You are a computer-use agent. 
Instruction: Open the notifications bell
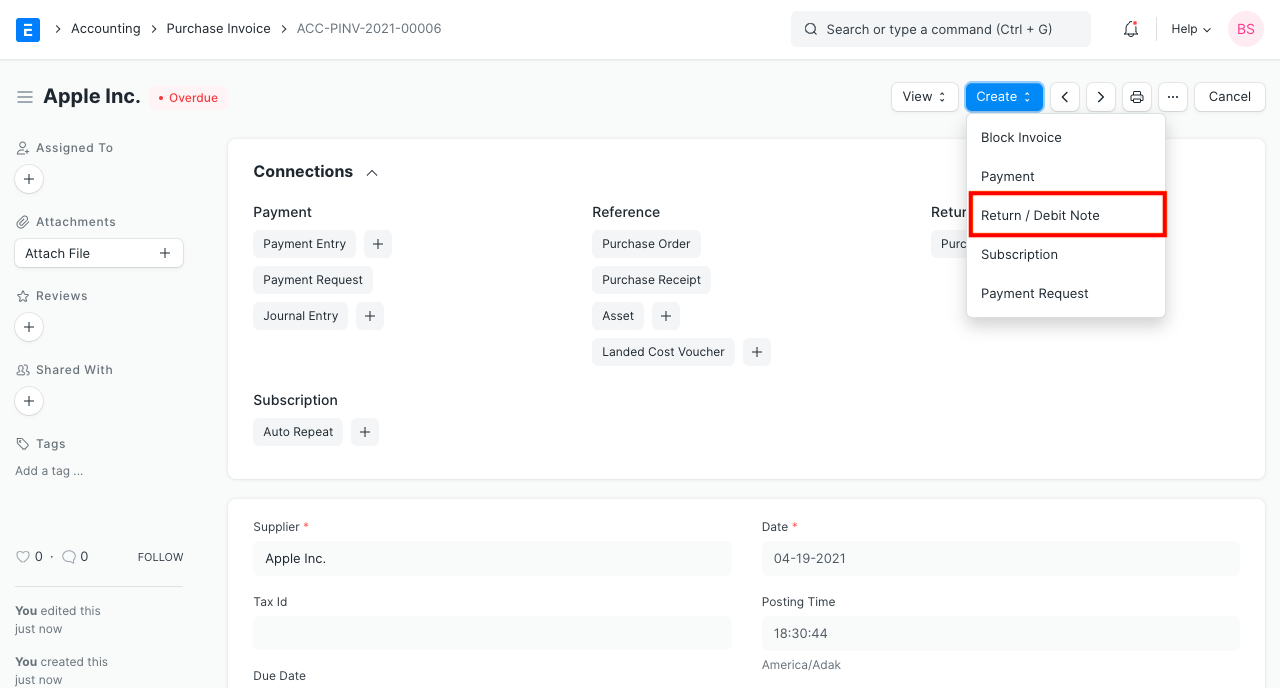[1131, 29]
